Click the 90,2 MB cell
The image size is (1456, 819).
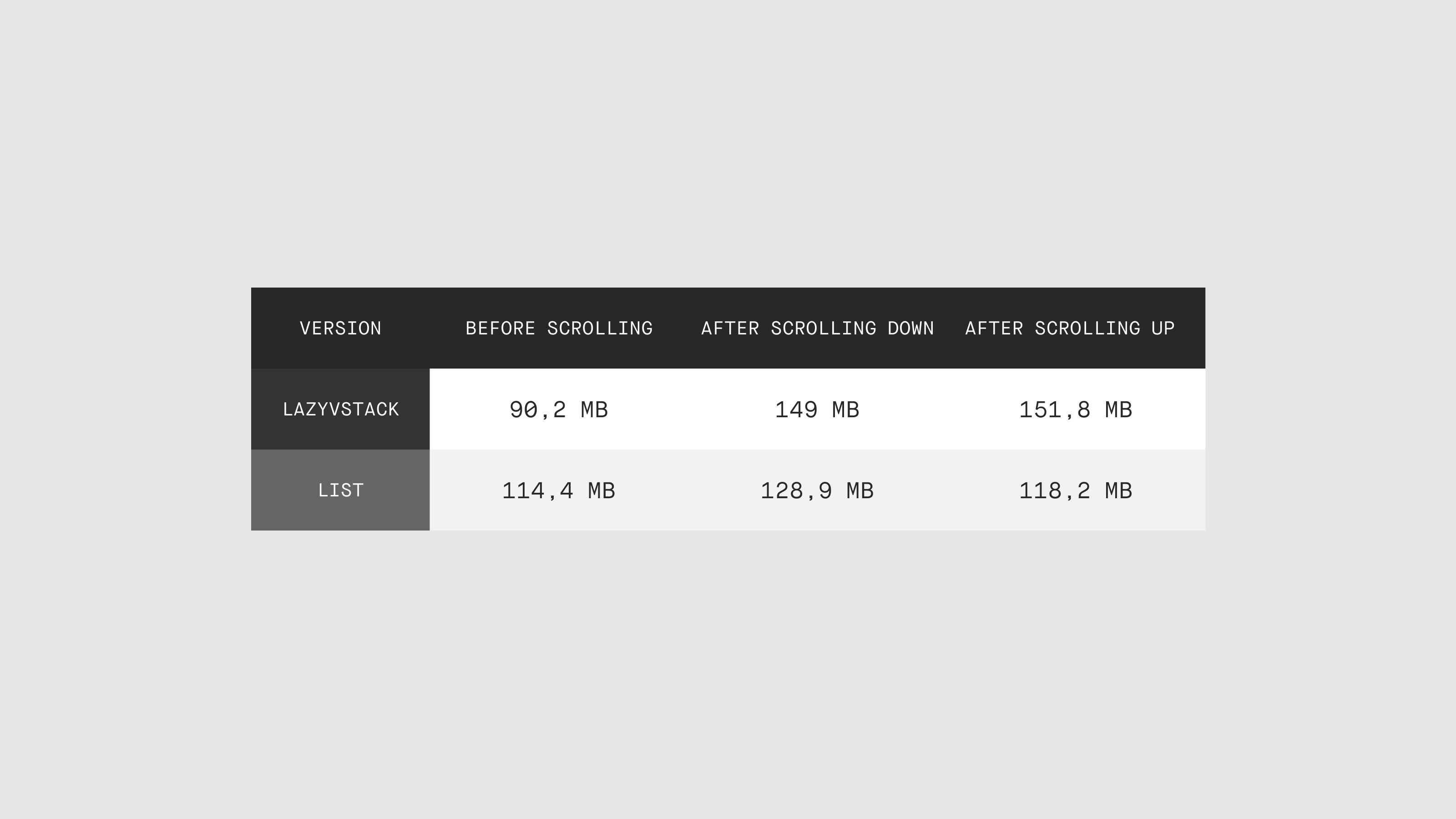pos(559,409)
